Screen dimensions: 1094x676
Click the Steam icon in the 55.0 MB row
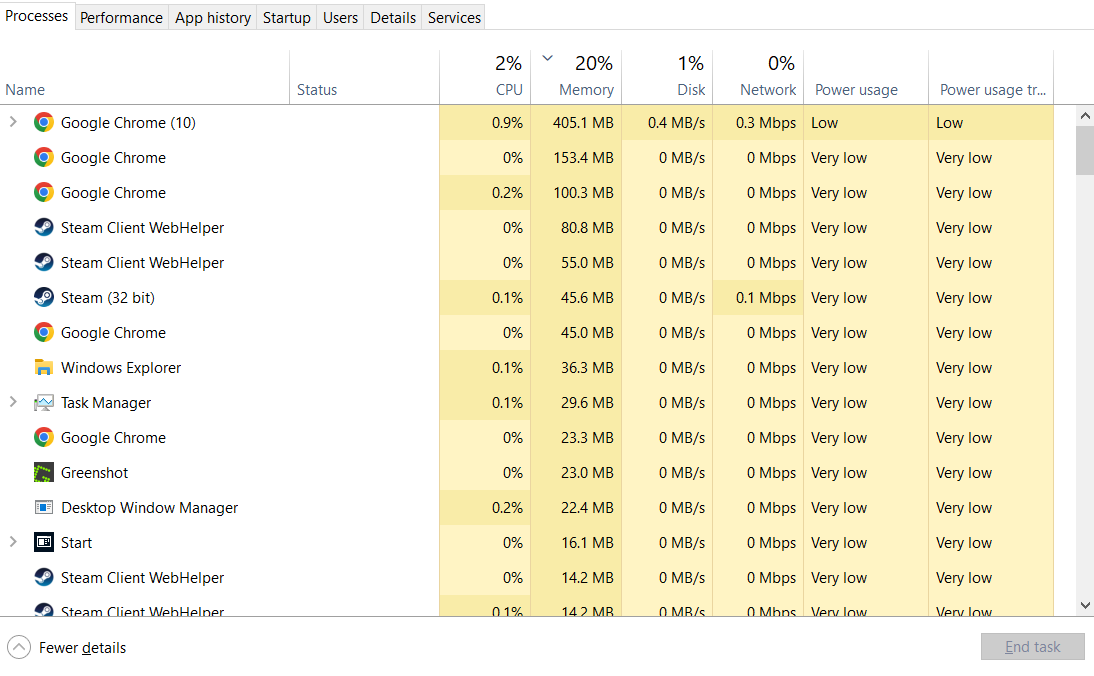pos(44,262)
